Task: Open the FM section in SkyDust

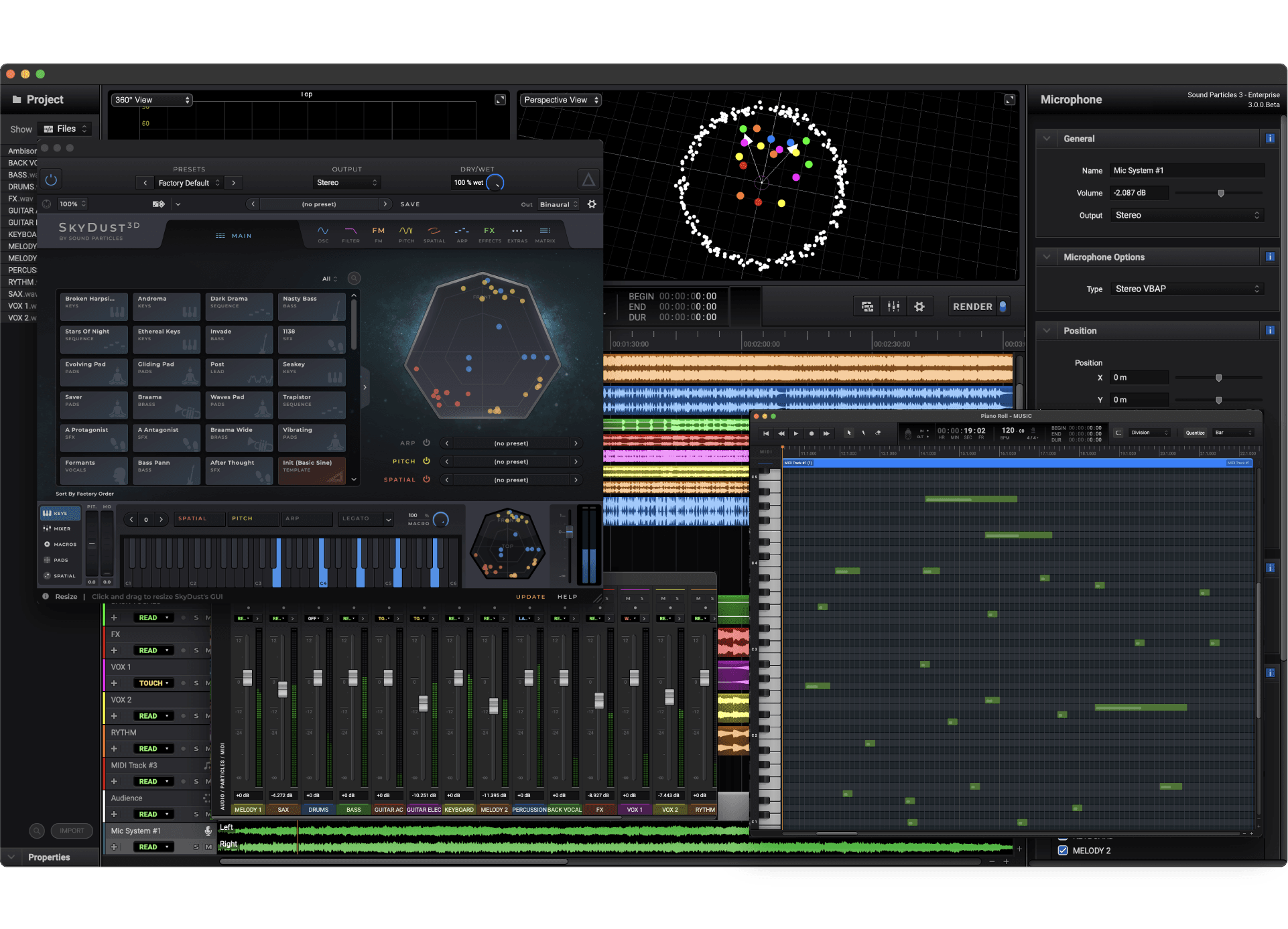Action: pyautogui.click(x=379, y=234)
